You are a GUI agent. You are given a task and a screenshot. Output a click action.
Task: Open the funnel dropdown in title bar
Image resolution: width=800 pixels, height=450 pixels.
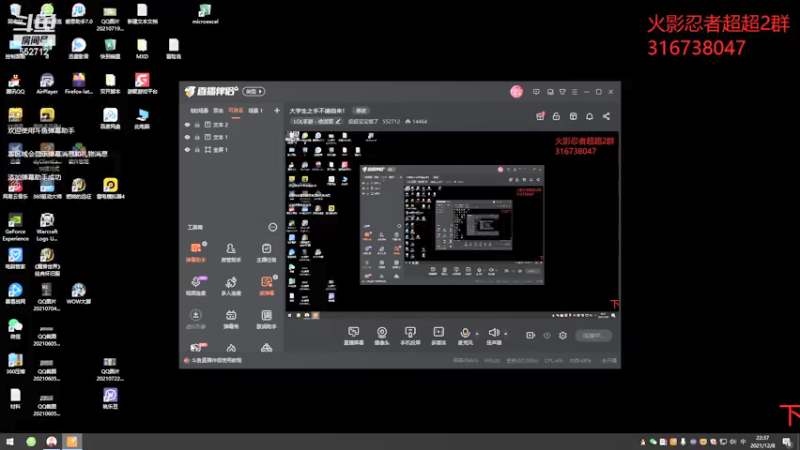562,92
